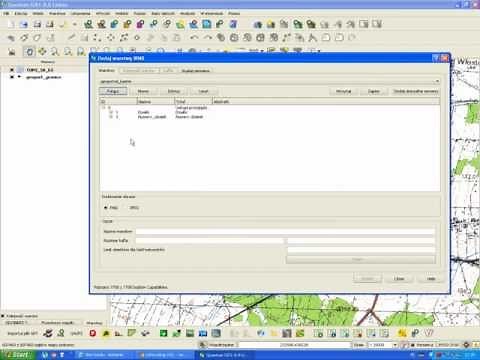Click the red circle plugin icon in bottom toolbar
The width and height of the screenshot is (480, 360).
point(93,333)
